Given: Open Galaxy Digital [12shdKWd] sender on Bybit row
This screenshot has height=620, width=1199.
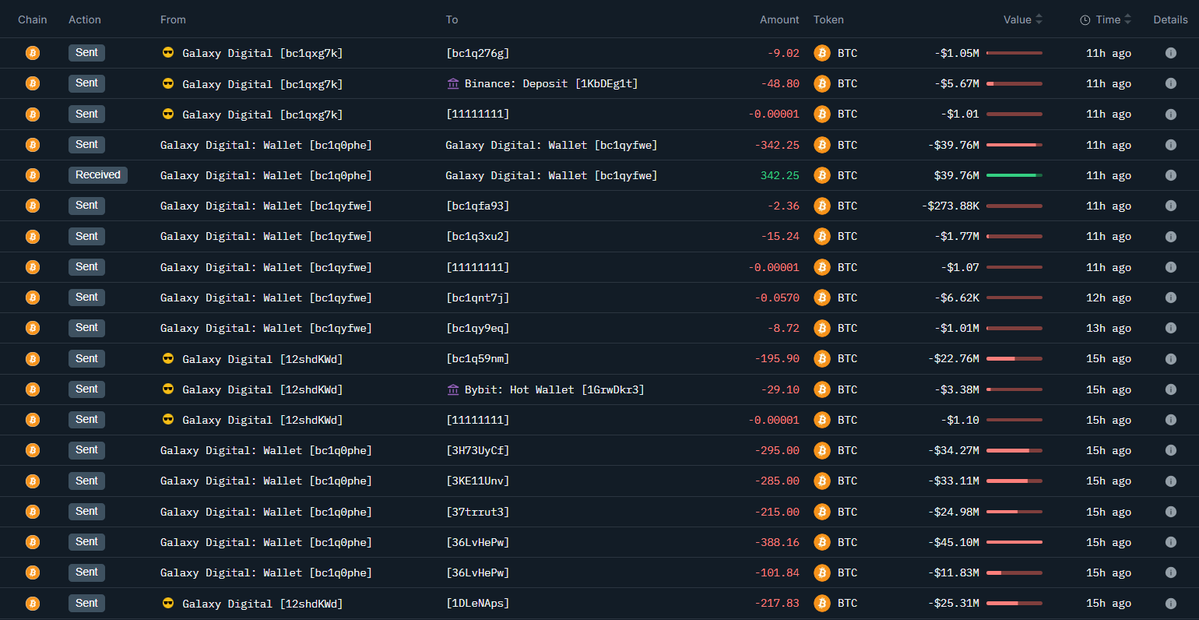Looking at the screenshot, I should coord(262,389).
